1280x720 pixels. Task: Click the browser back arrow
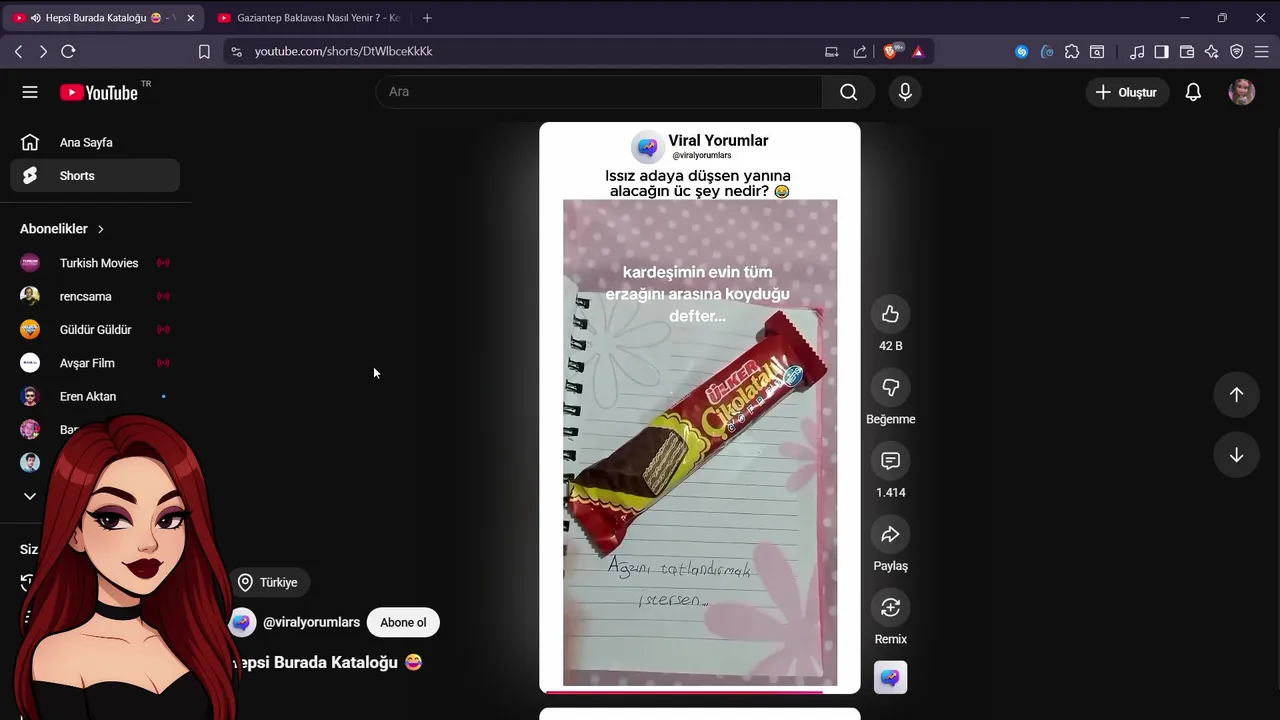click(18, 51)
